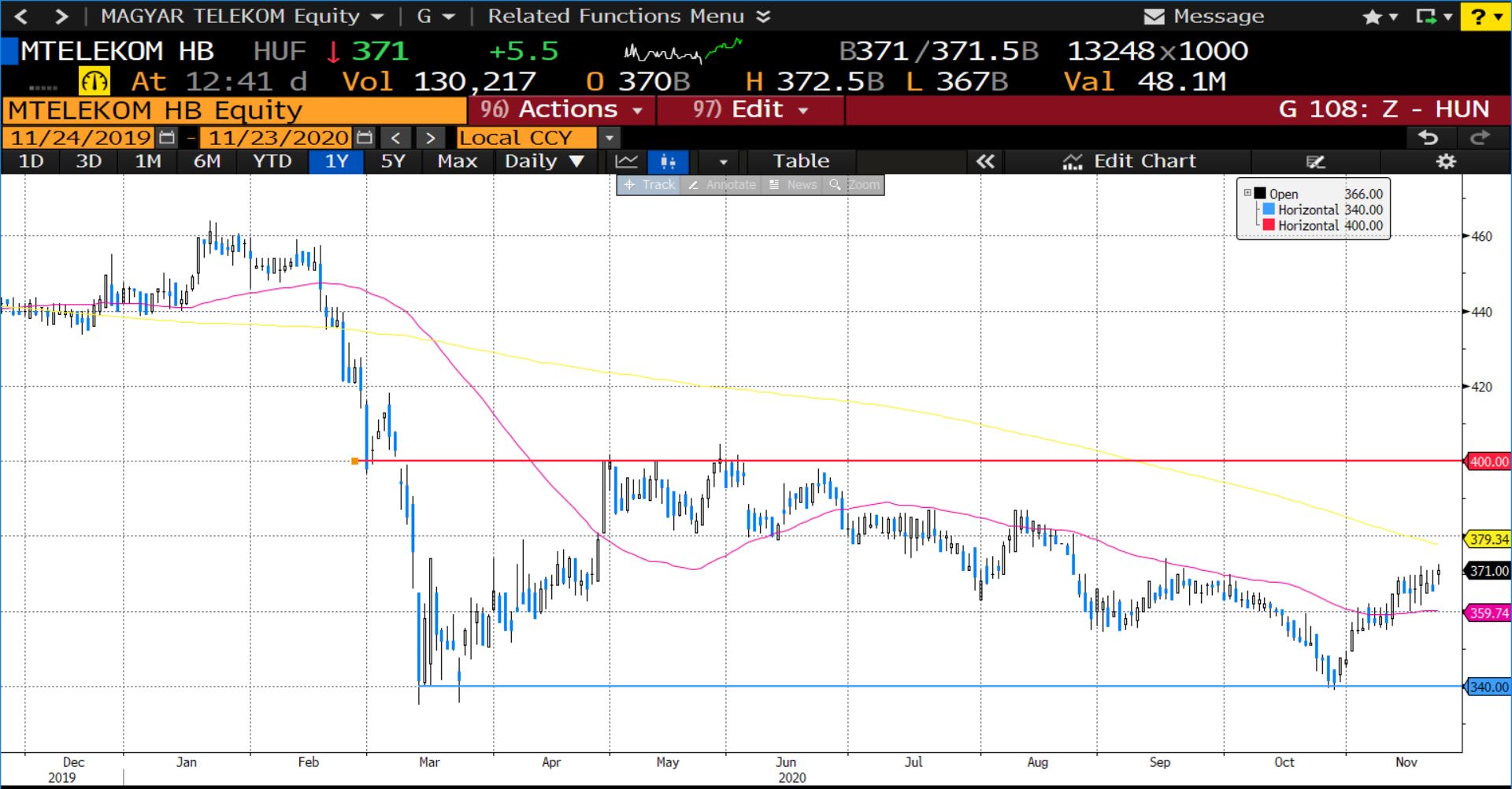Go back with the left chevron arrow
The width and height of the screenshot is (1512, 789).
coord(21,16)
